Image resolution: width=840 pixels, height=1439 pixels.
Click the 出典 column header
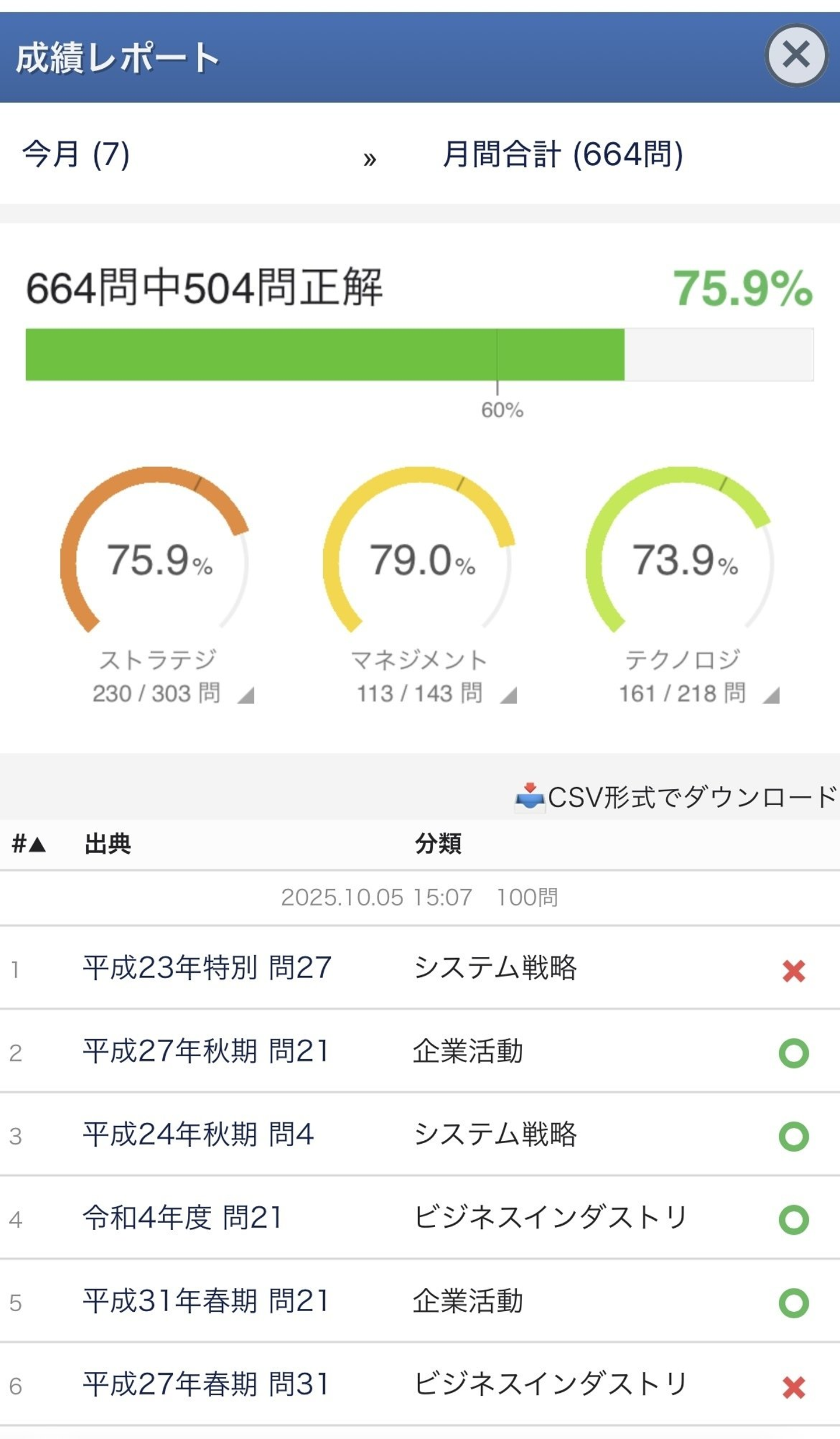(x=108, y=844)
